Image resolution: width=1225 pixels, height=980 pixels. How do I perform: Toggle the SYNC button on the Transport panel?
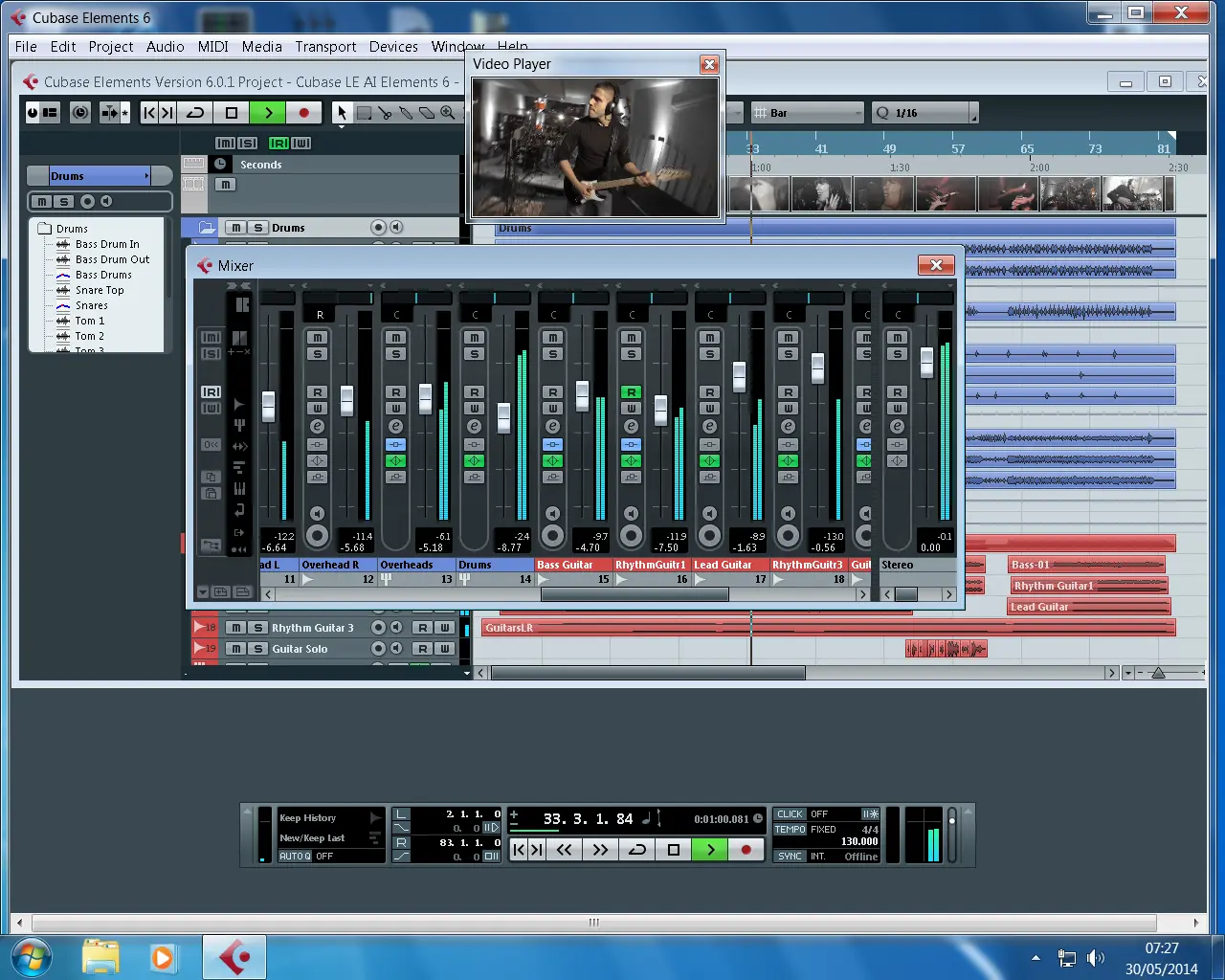[x=790, y=857]
